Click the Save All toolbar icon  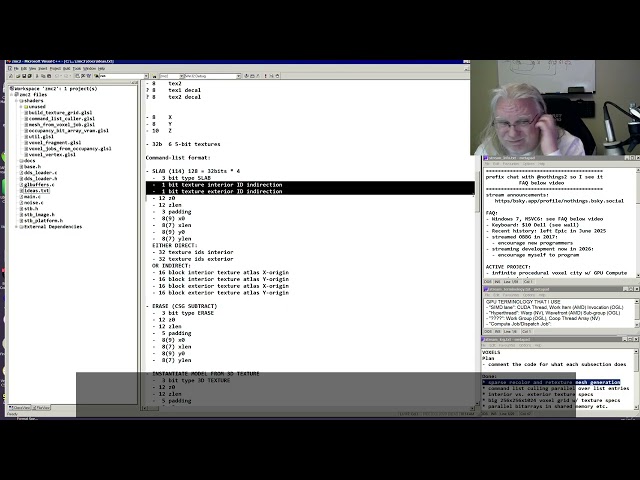click(29, 76)
